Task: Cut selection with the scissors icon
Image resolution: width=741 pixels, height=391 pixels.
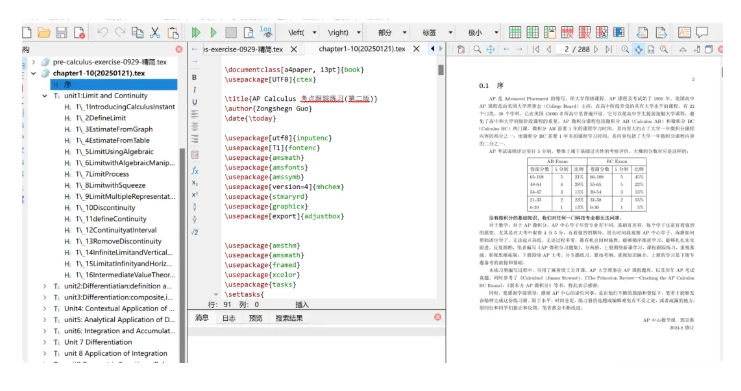Action: pyautogui.click(x=155, y=32)
